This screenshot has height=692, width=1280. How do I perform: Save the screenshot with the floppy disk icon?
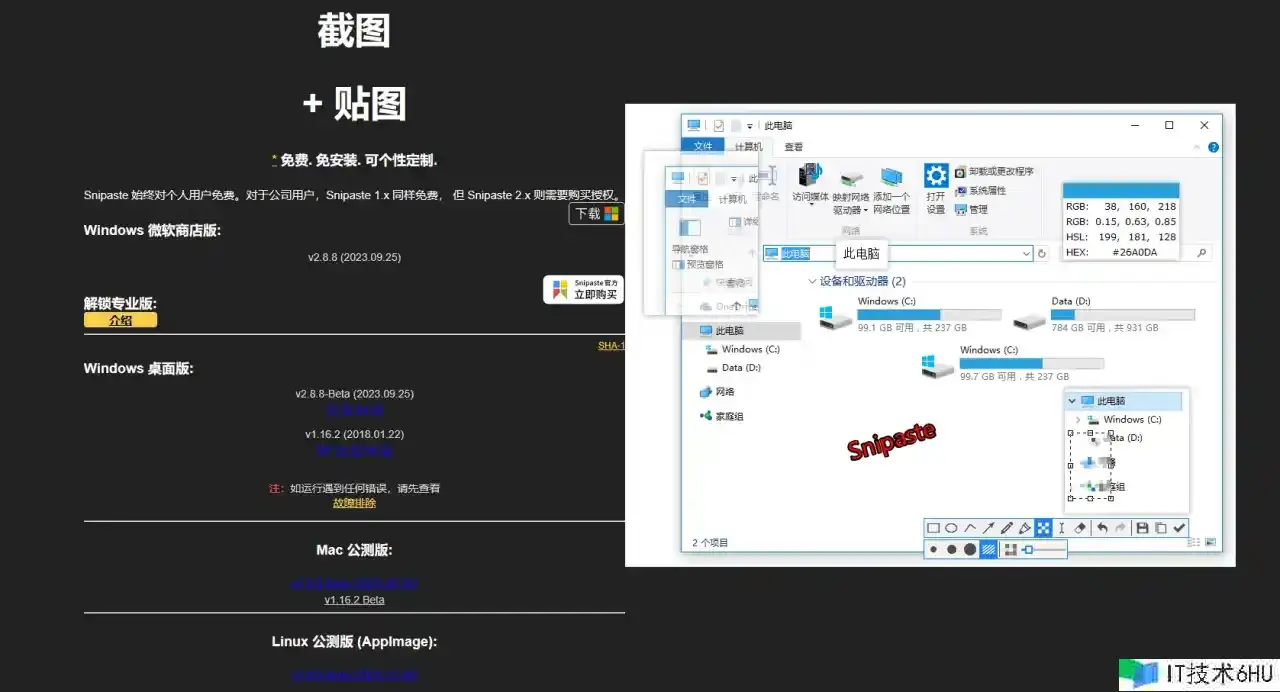click(1142, 528)
